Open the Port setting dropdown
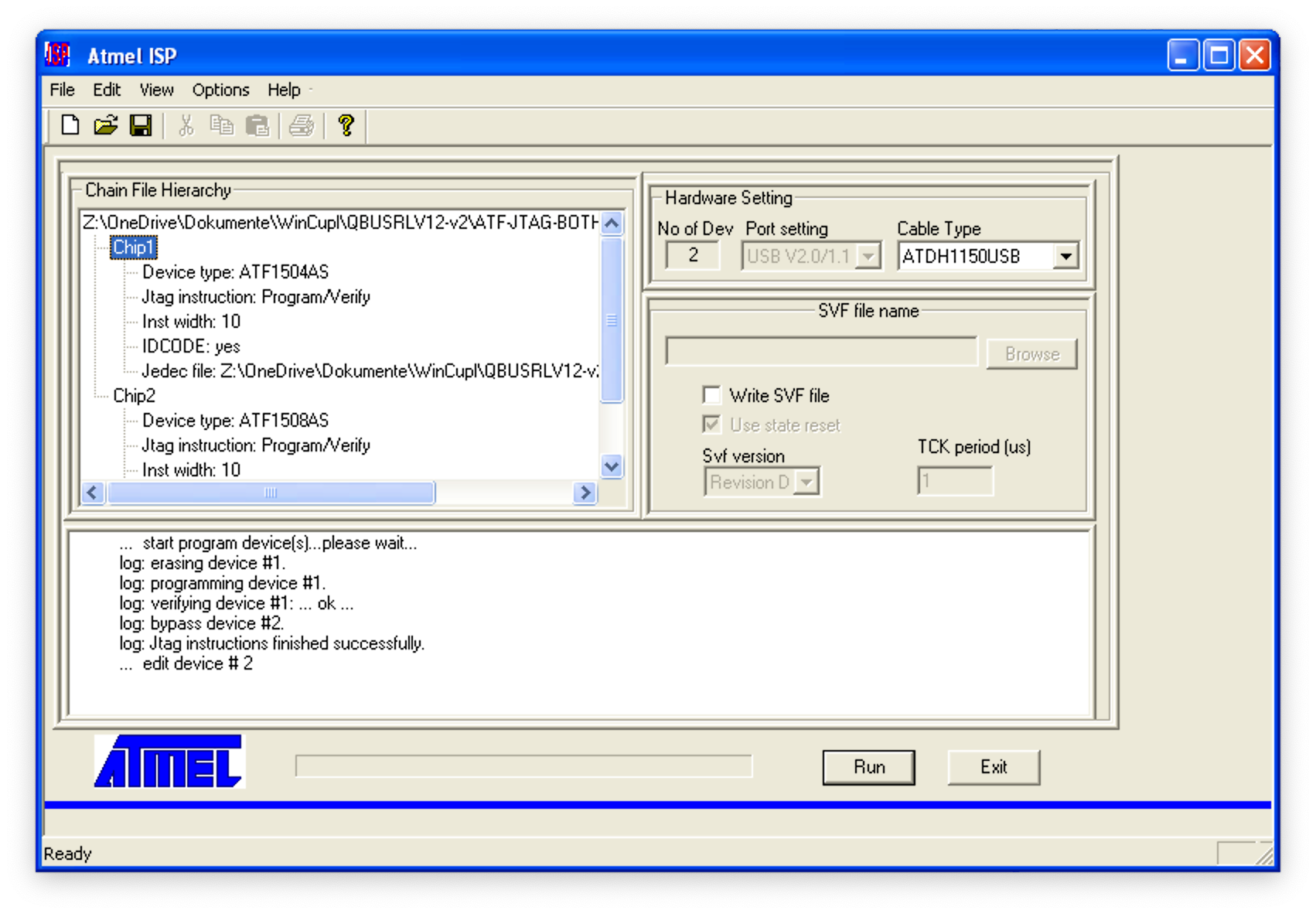 (x=869, y=256)
